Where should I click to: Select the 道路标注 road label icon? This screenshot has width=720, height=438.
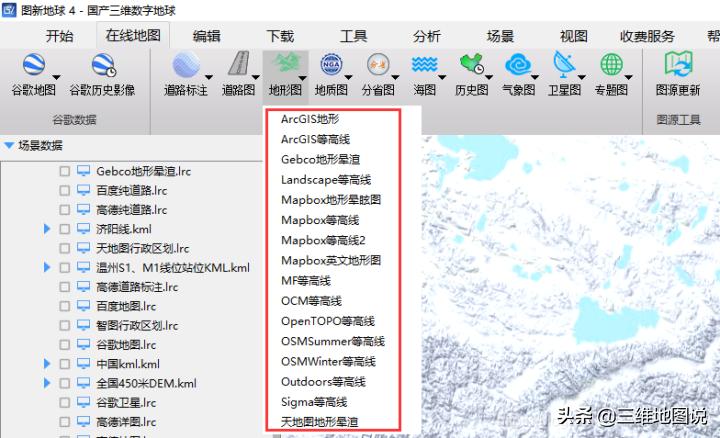point(186,64)
